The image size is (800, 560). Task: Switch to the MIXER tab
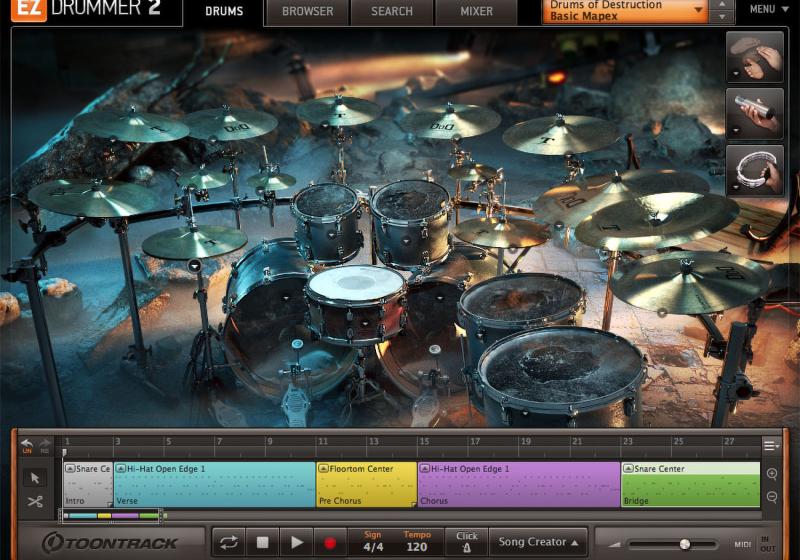tap(477, 11)
